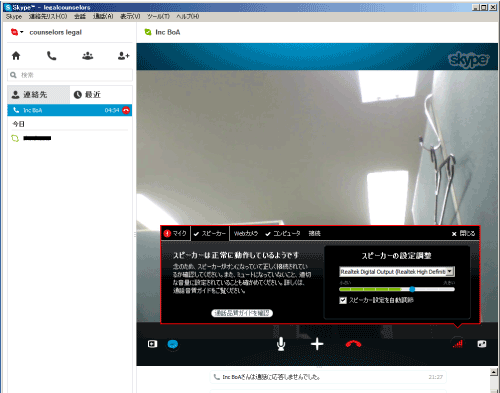Open the Home icon in sidebar
Image resolution: width=500 pixels, height=393 pixels.
(16, 56)
